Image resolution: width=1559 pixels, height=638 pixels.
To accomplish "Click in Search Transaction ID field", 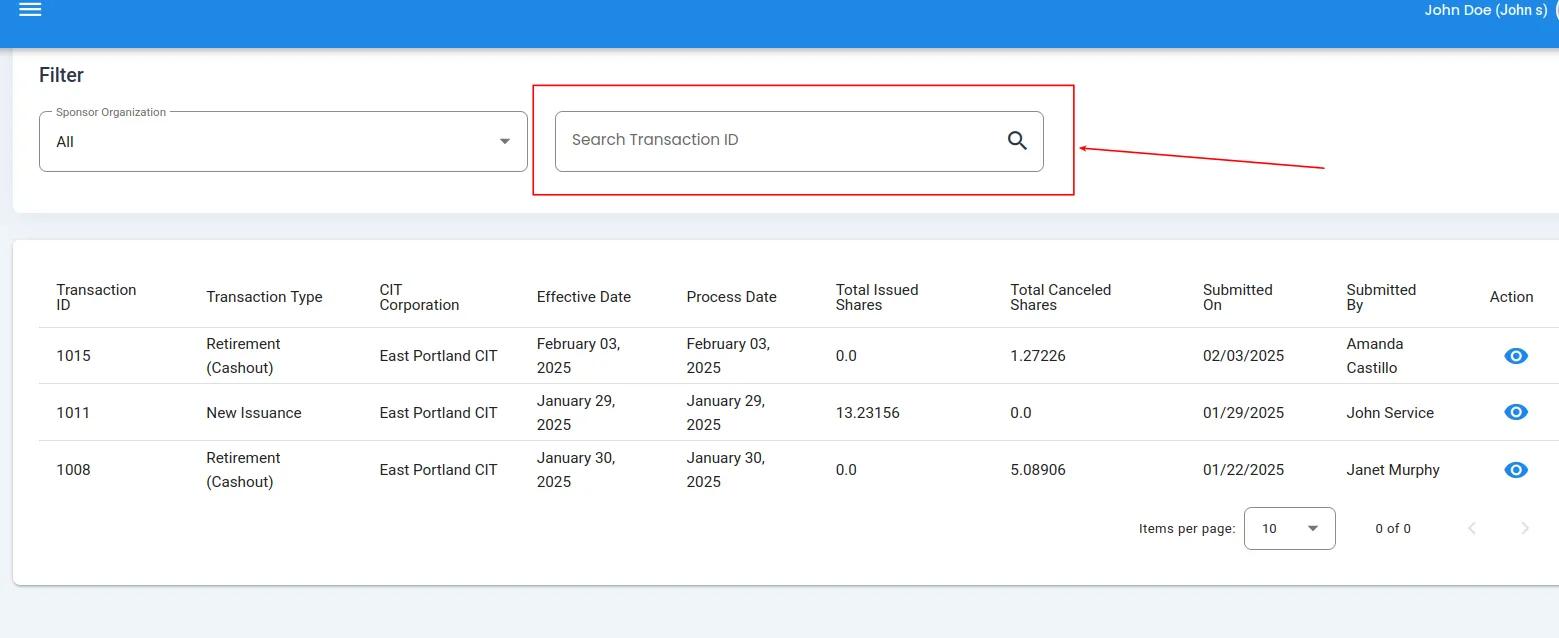I will click(780, 141).
